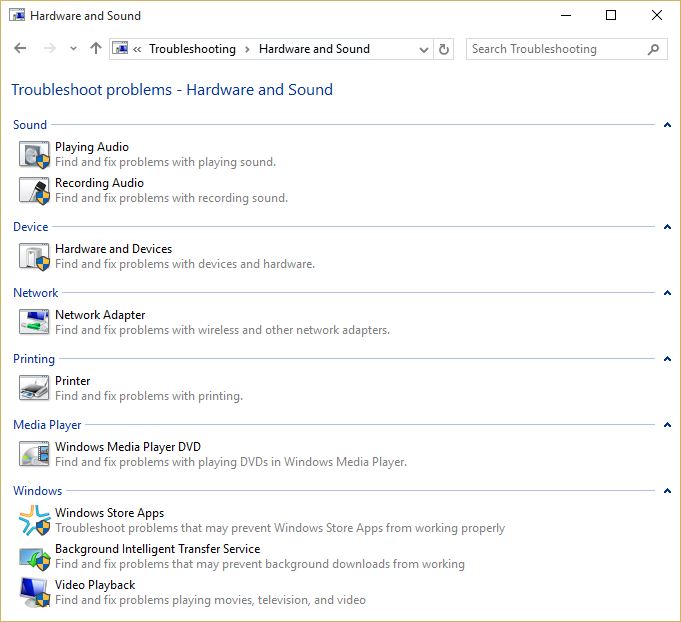This screenshot has width=681, height=622.
Task: Click 'Find and fix problems with devices and hardware.'
Action: pos(185,264)
